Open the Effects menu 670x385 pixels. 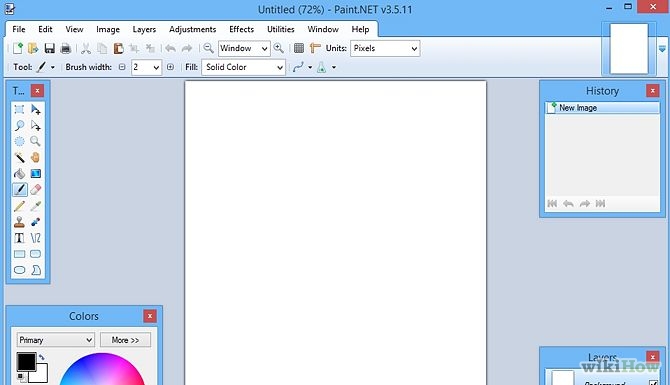pos(241,29)
